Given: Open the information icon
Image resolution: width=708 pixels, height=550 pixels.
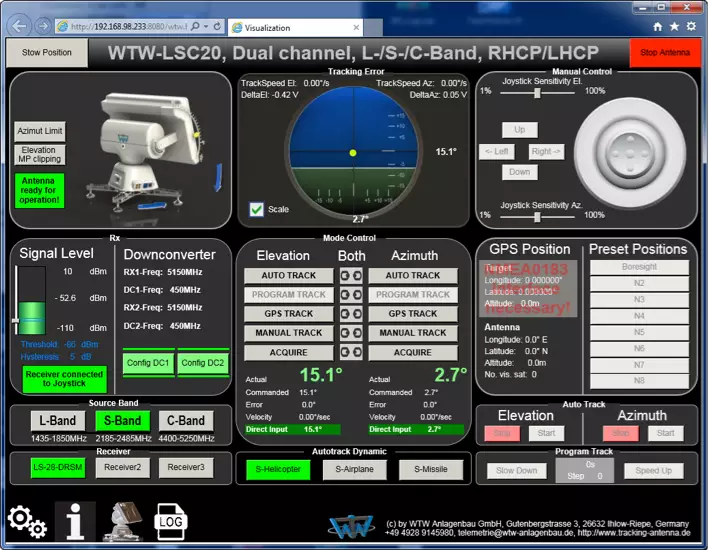Looking at the screenshot, I should pos(75,522).
